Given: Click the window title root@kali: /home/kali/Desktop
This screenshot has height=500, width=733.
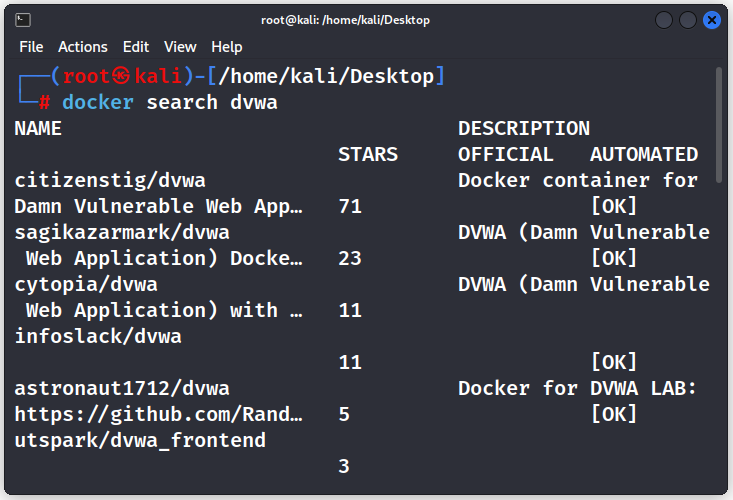Looking at the screenshot, I should tap(345, 20).
